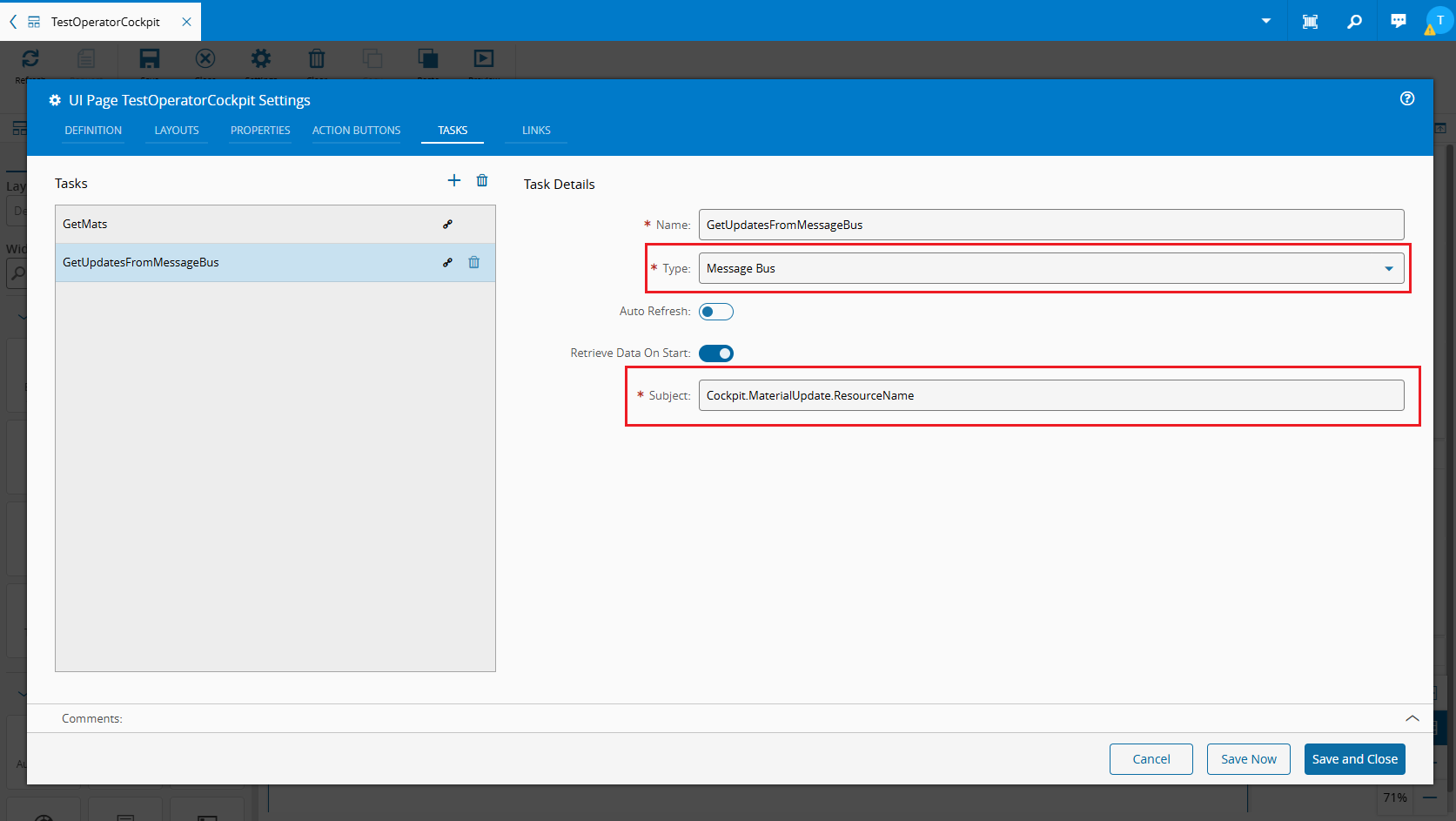Disable Retrieve Data On Start toggle
The image size is (1456, 821).
pyautogui.click(x=715, y=353)
